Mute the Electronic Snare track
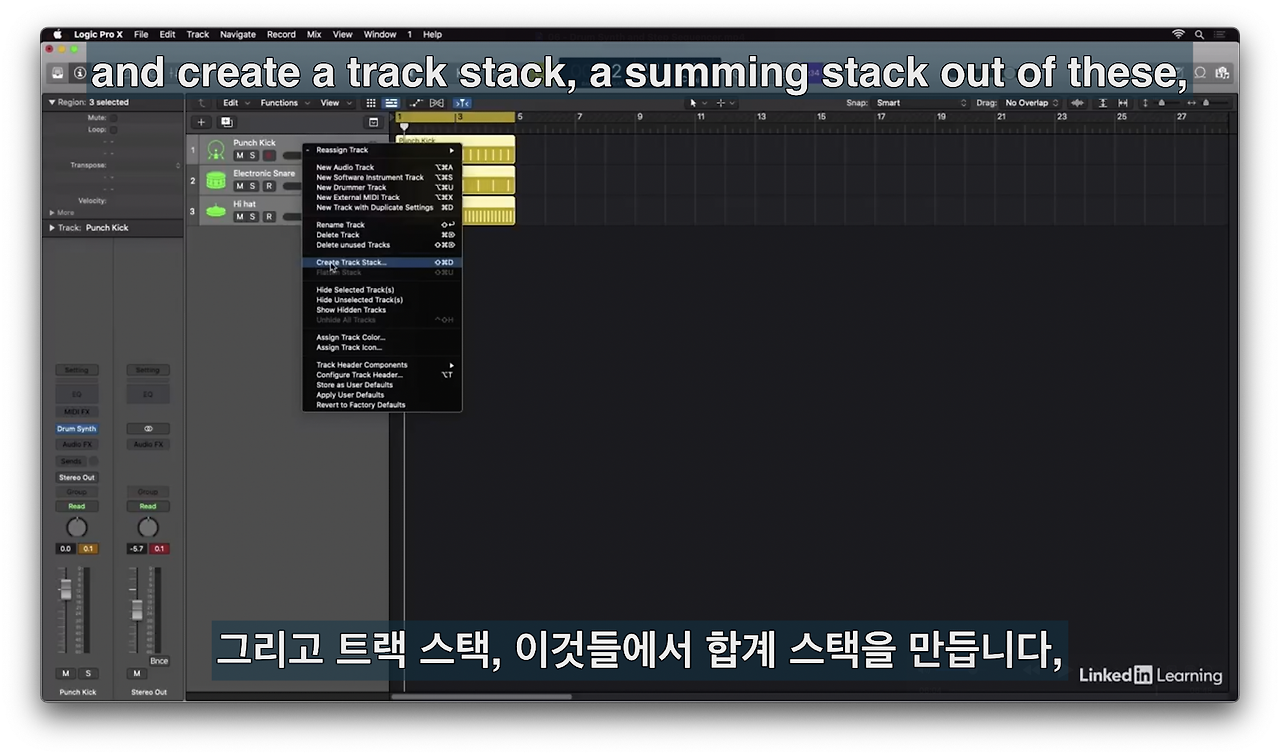This screenshot has height=756, width=1280. coord(240,186)
